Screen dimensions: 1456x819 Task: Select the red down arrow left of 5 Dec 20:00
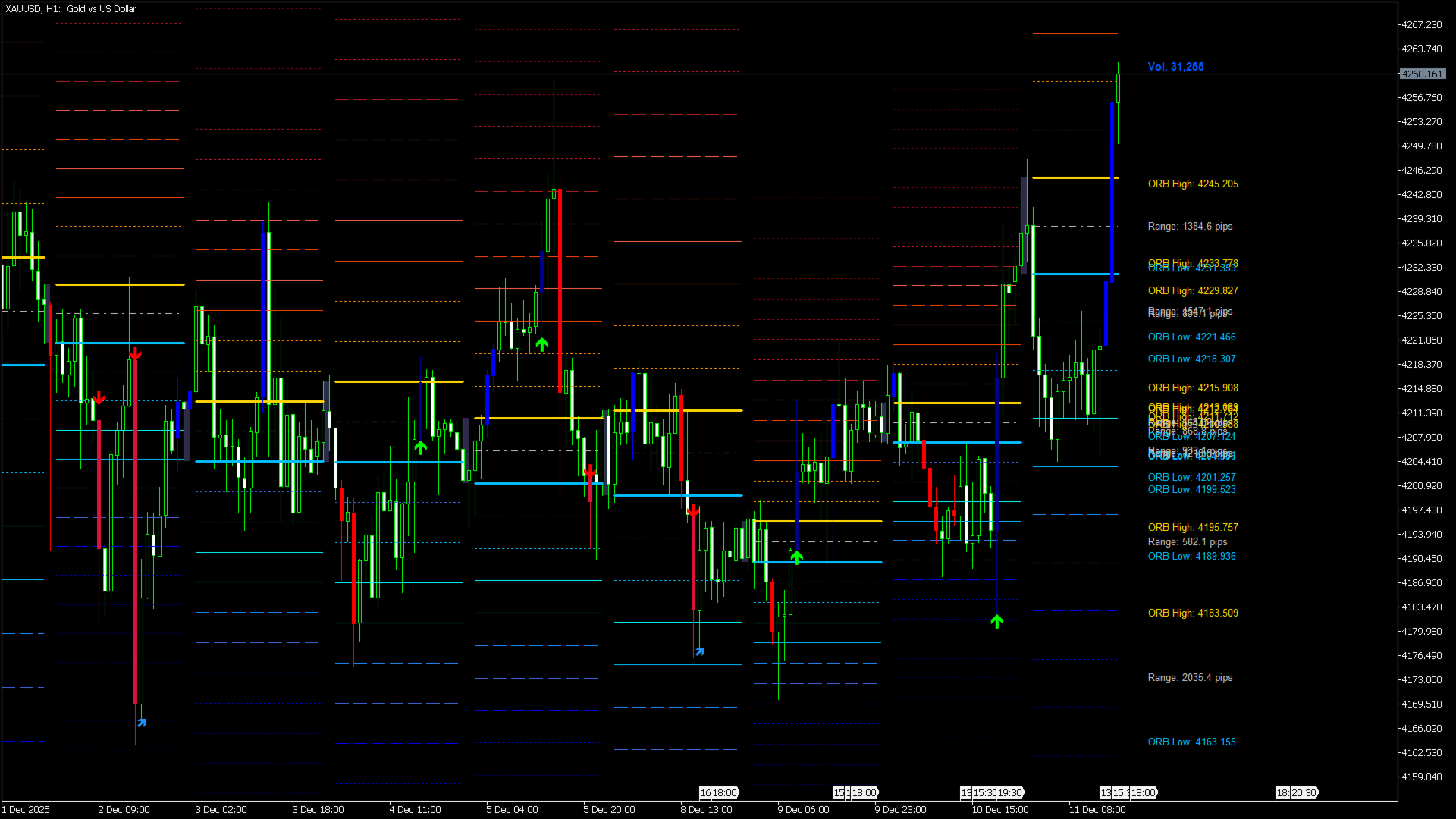click(590, 472)
